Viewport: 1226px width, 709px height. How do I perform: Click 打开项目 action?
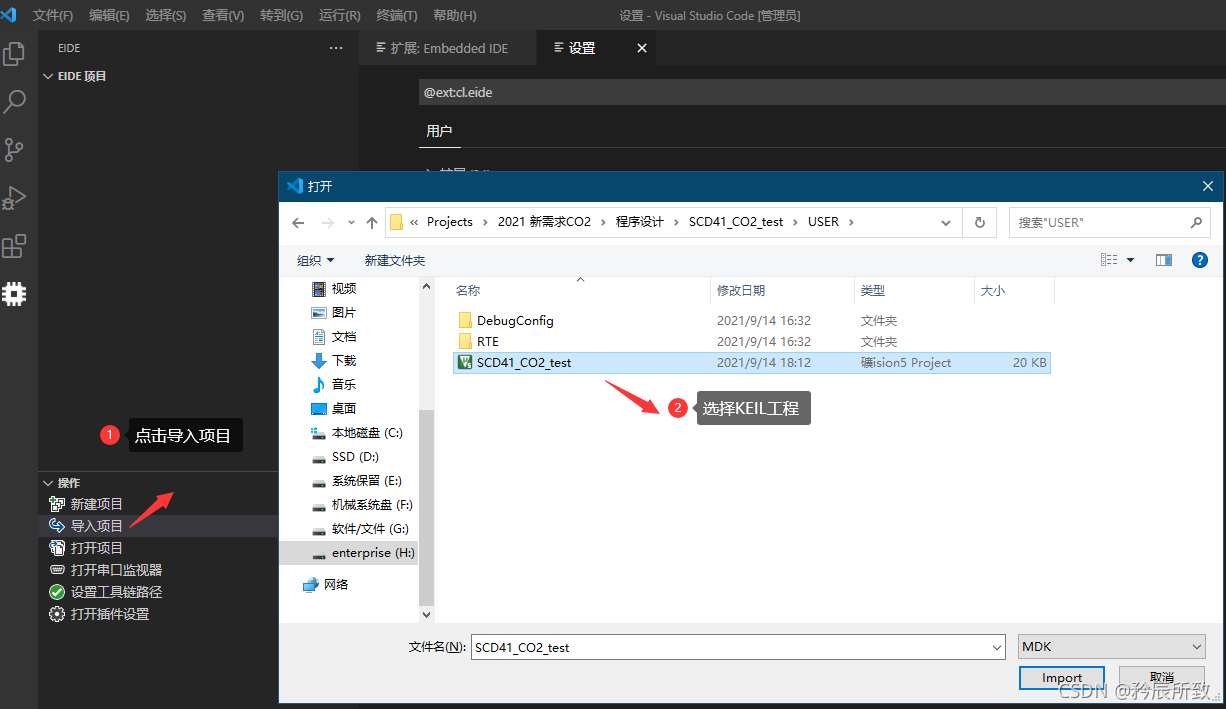tap(97, 548)
